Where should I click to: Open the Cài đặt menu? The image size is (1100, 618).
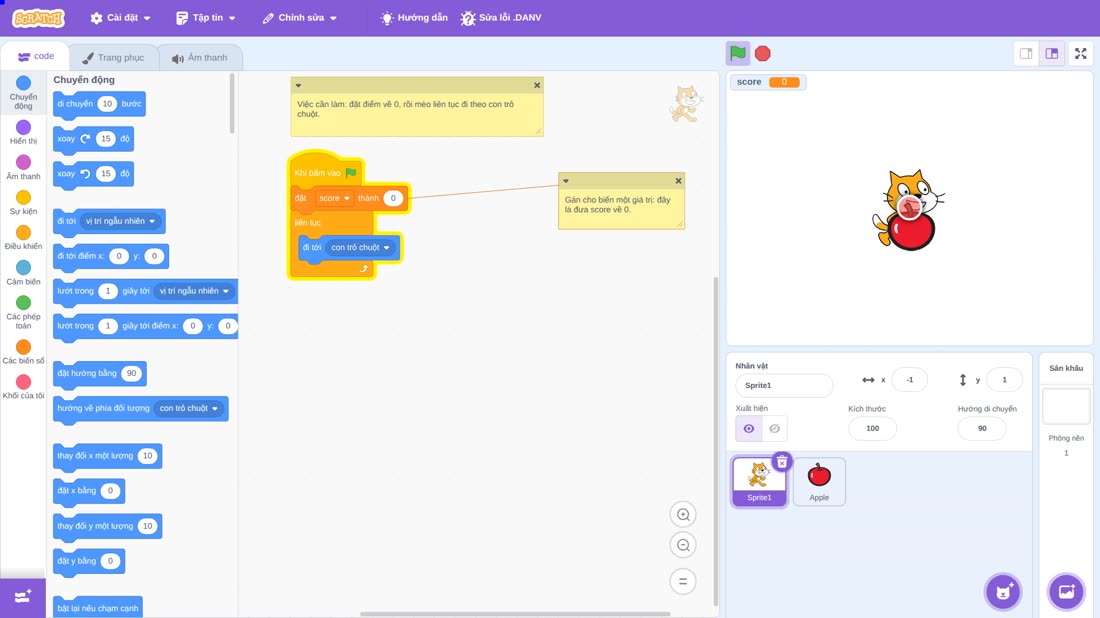coord(121,18)
